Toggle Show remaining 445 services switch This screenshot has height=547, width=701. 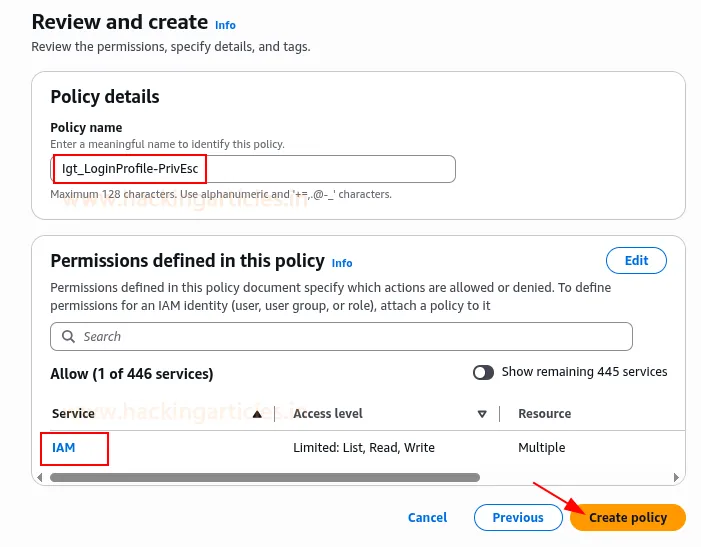click(x=484, y=372)
